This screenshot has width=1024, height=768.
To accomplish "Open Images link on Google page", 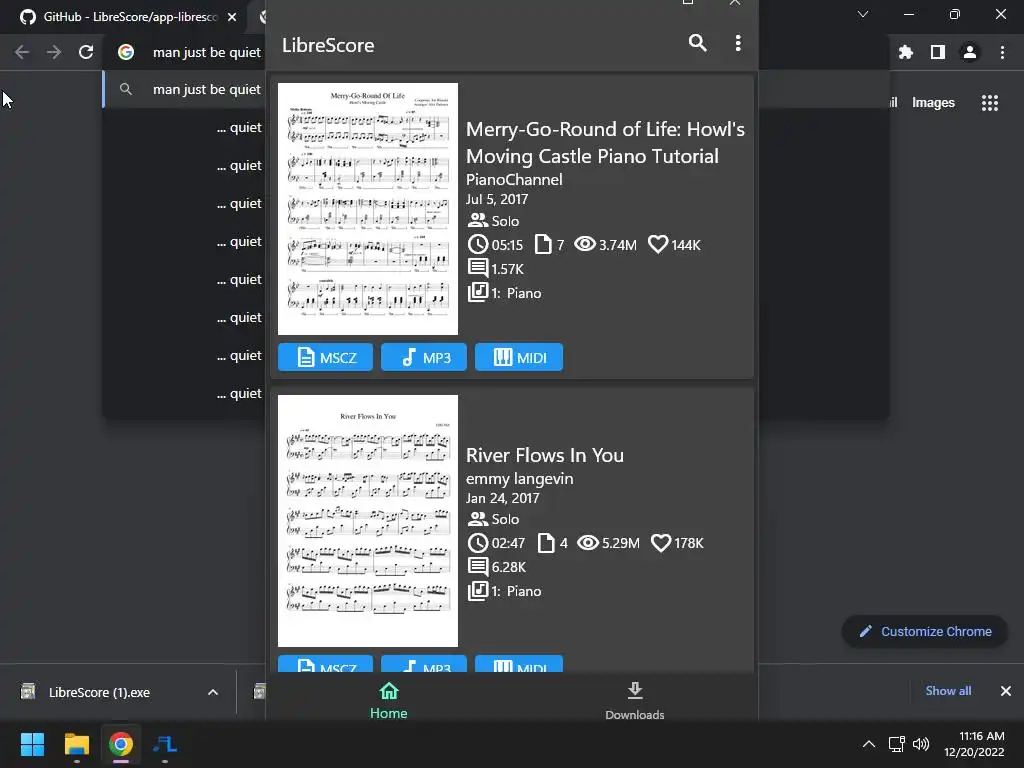I will pyautogui.click(x=933, y=103).
